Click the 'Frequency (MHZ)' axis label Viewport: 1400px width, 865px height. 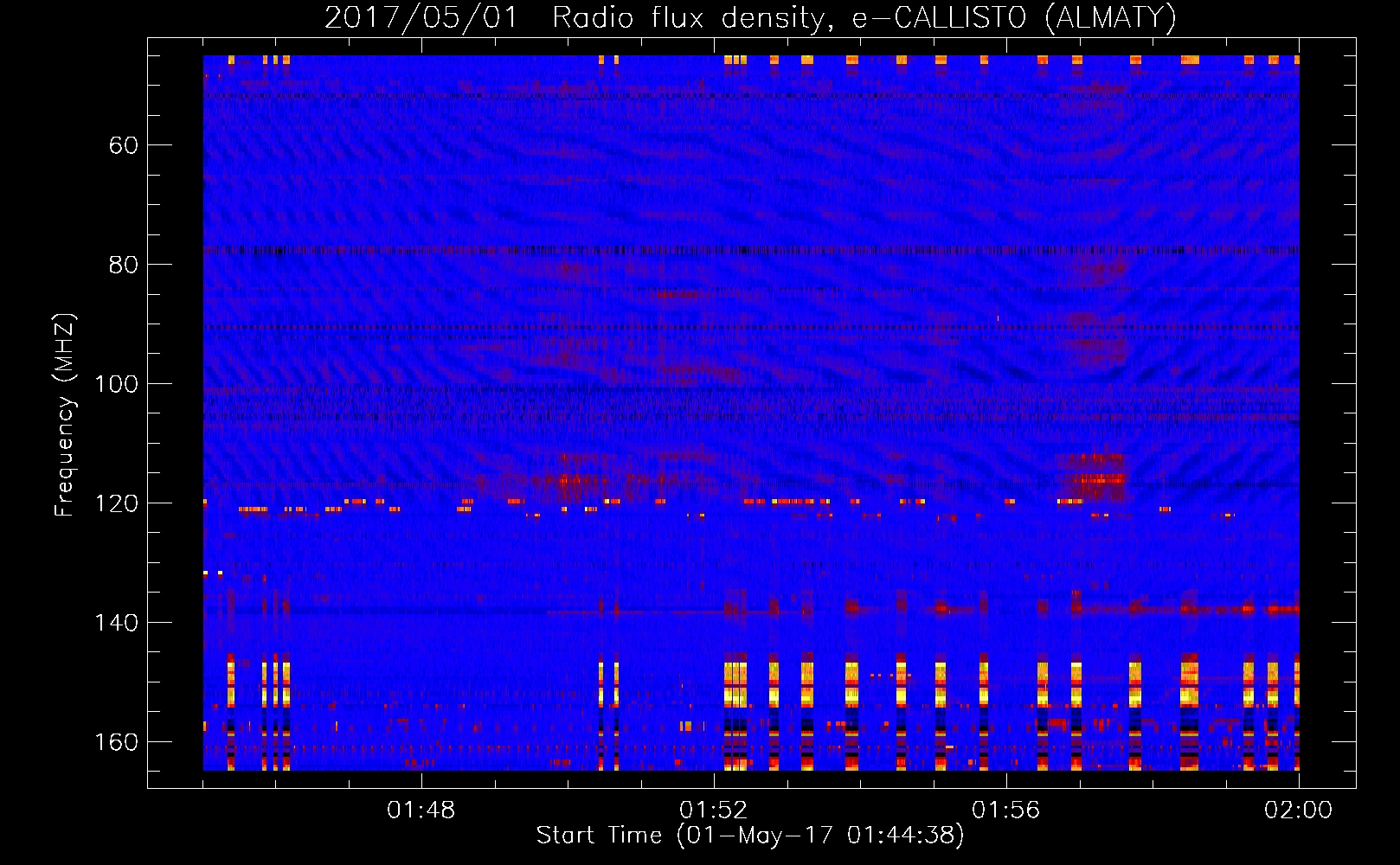coord(64,414)
